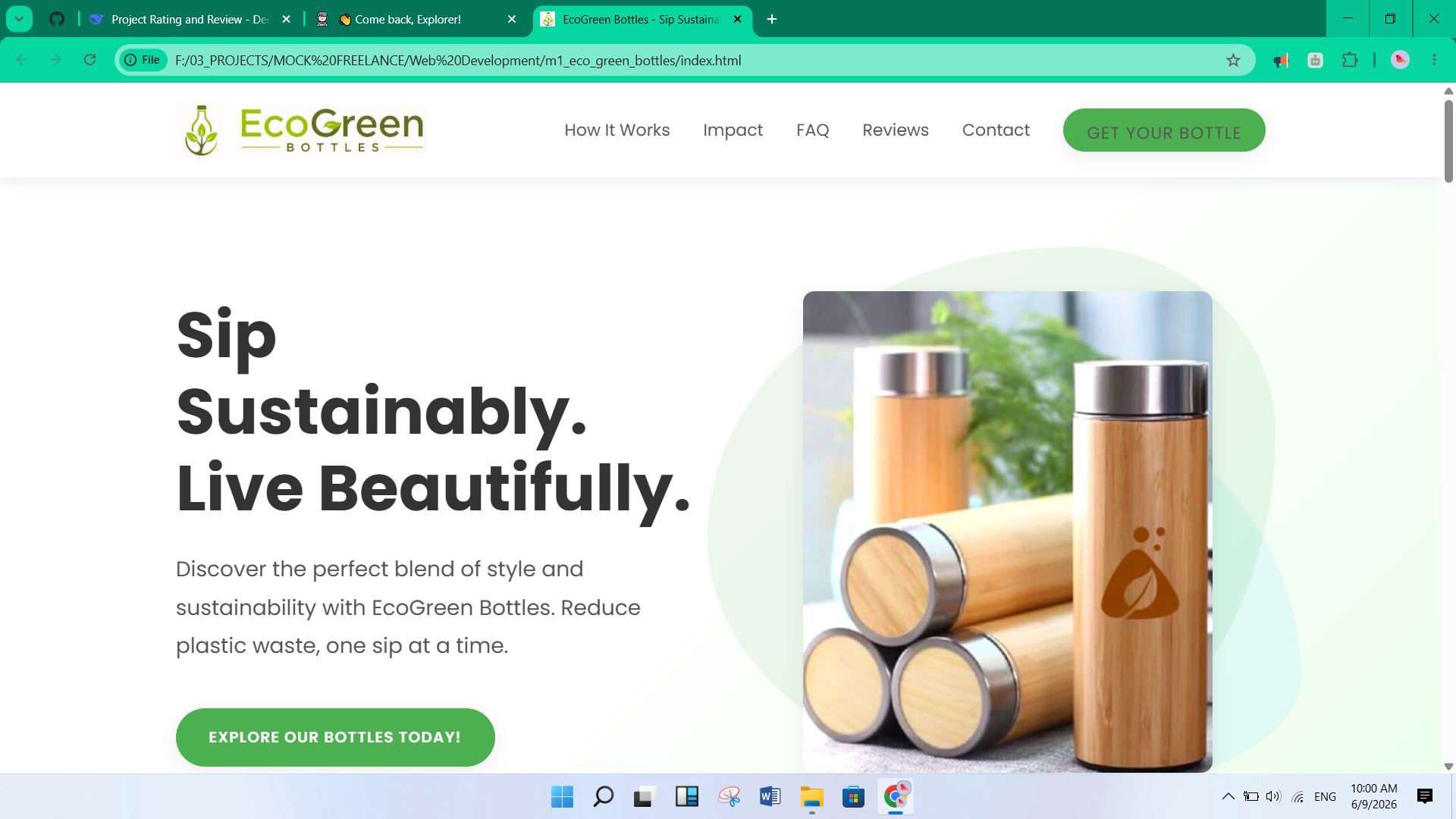Click the address bar URL
Screen dimensions: 1456x819
[458, 60]
